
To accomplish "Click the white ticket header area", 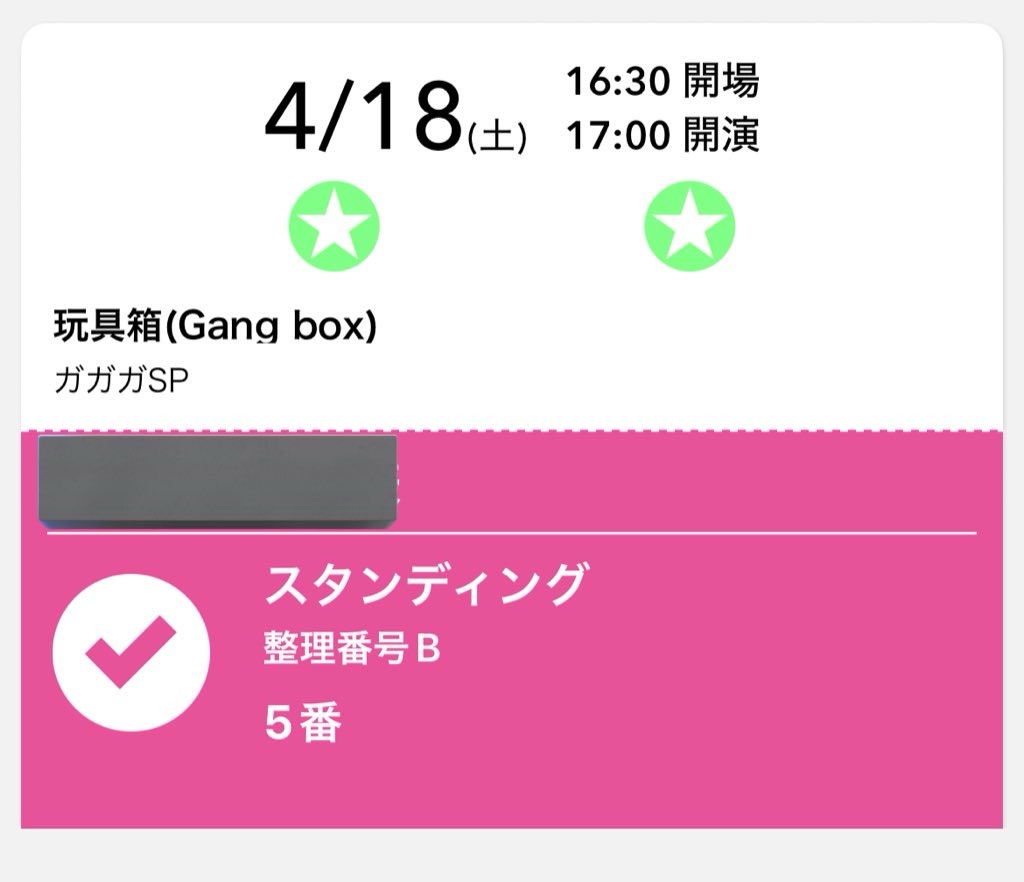I will (x=850, y=330).
